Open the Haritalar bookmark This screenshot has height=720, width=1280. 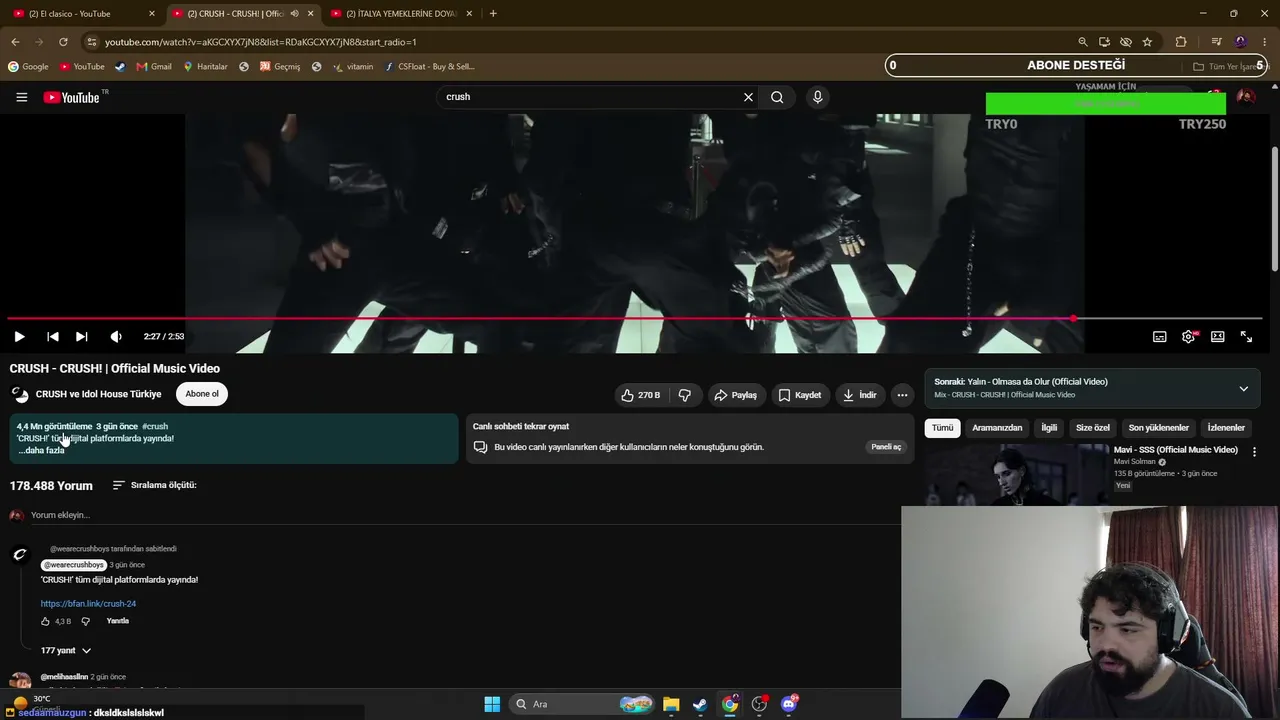click(205, 67)
